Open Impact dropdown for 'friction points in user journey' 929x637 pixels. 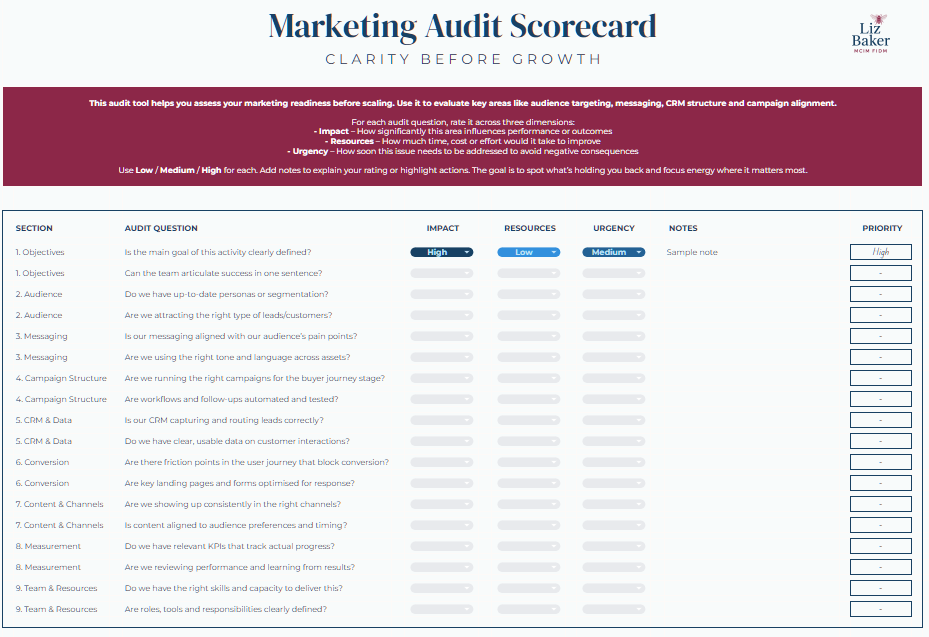(x=441, y=462)
